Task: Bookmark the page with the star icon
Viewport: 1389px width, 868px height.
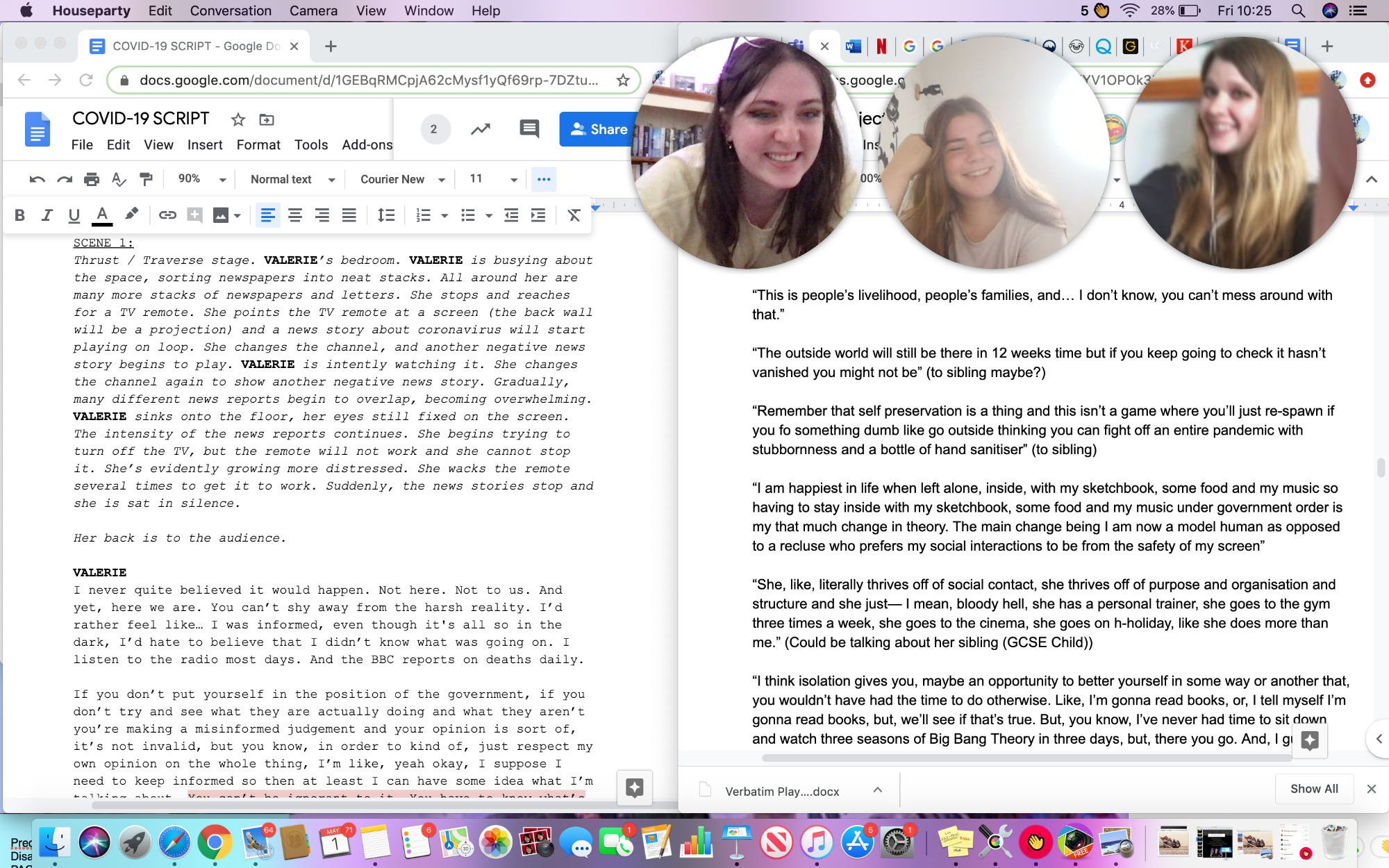Action: click(623, 81)
